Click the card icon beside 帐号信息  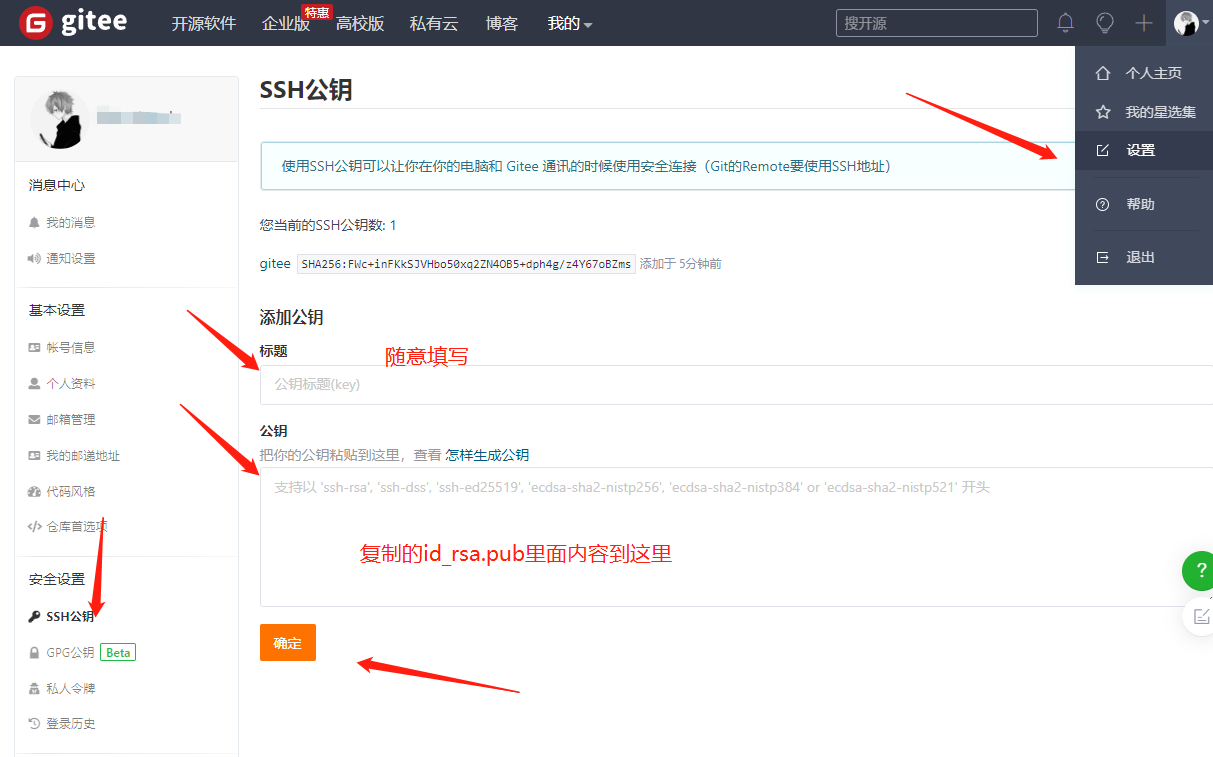click(x=35, y=347)
